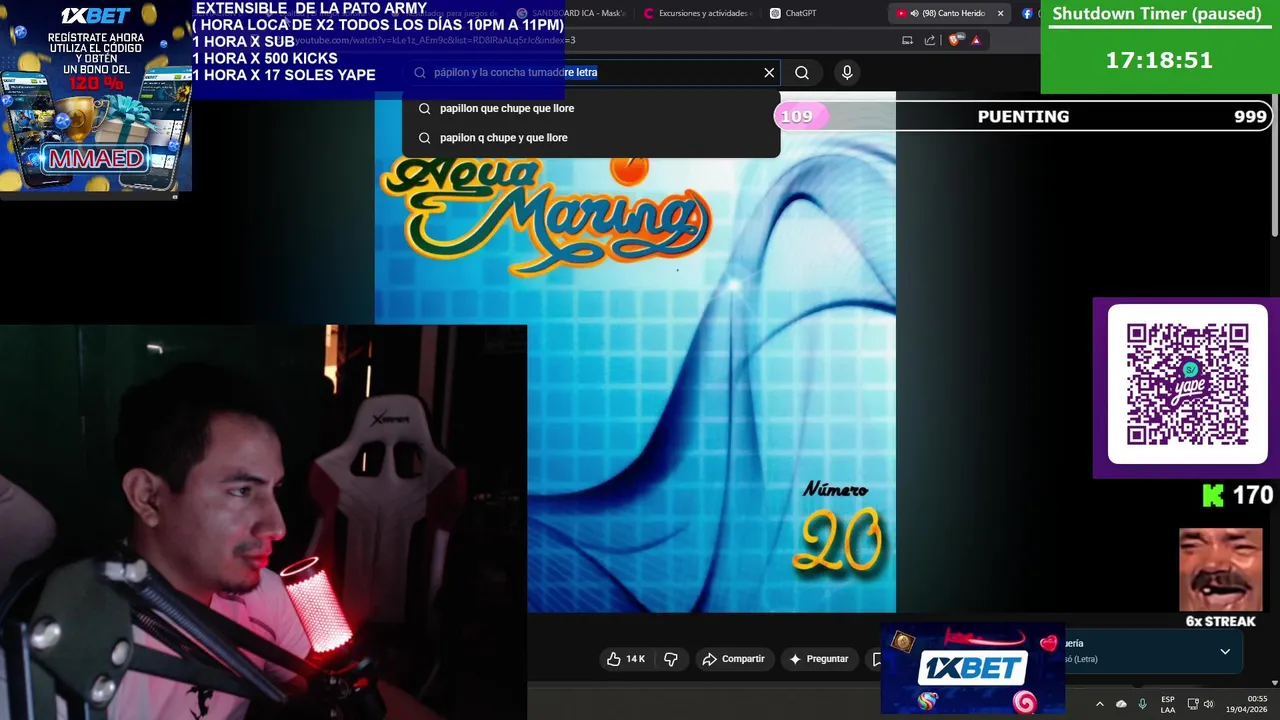Click the Yape QR code
Screen dimensions: 1280x720
point(1187,384)
